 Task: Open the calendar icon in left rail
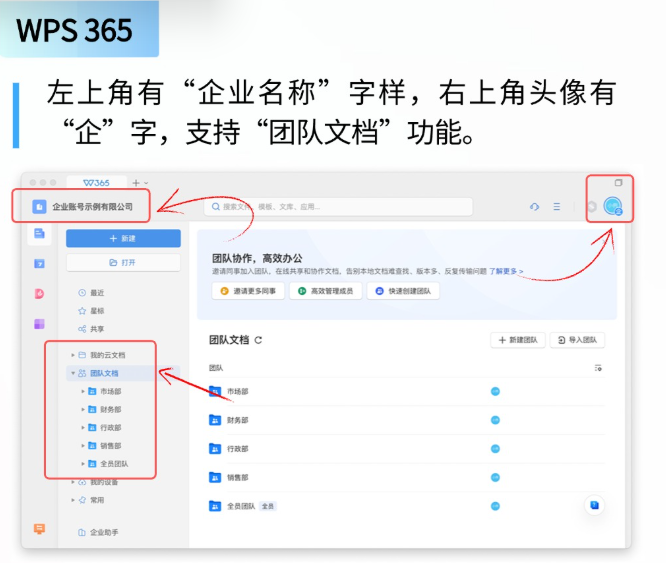click(x=39, y=264)
